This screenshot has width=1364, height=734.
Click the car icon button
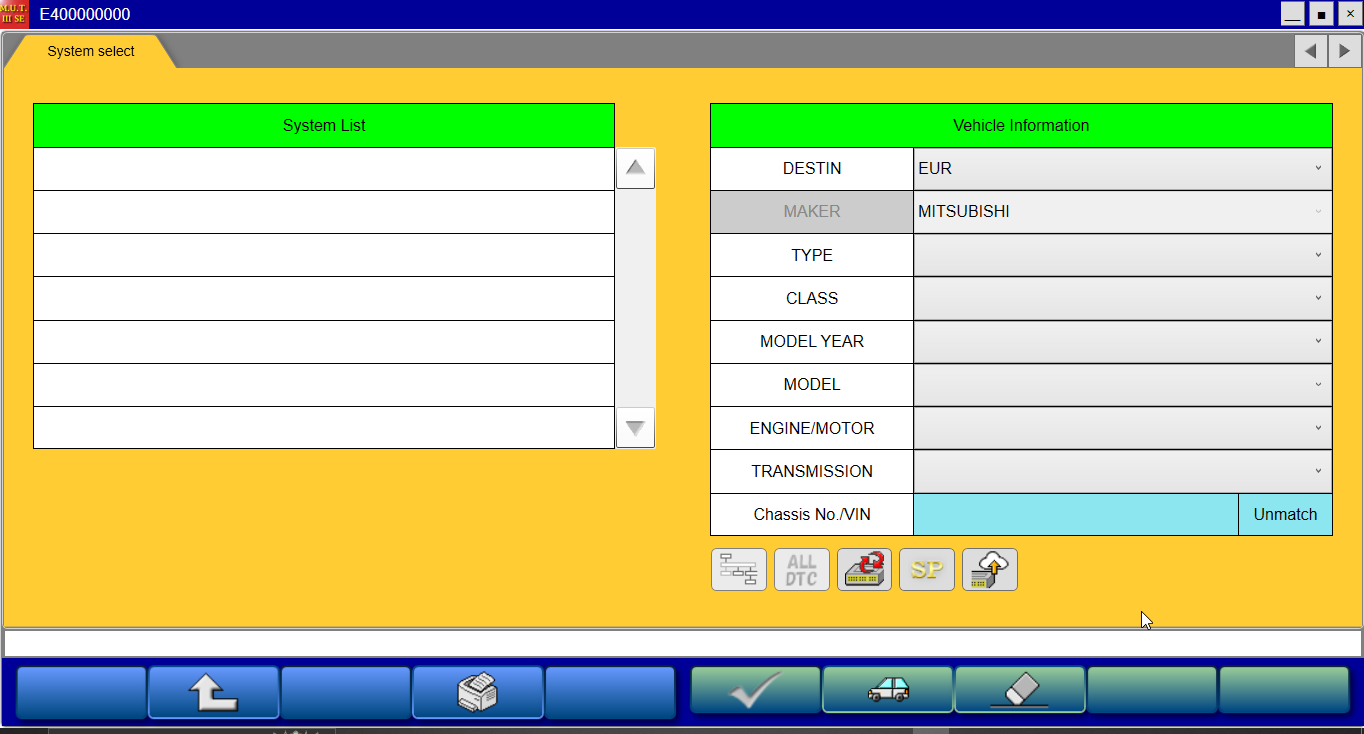coord(887,690)
